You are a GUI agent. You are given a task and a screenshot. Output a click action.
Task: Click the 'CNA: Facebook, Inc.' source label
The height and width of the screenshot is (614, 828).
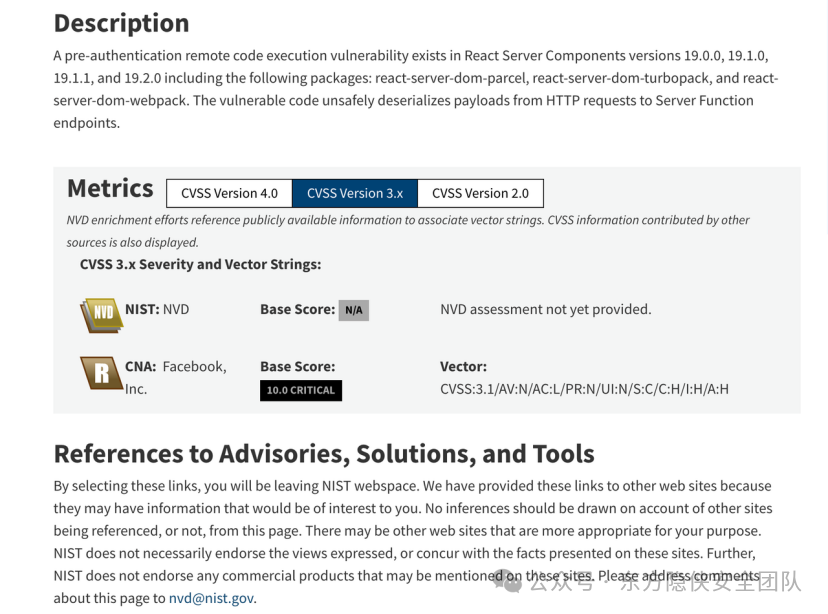click(x=176, y=377)
